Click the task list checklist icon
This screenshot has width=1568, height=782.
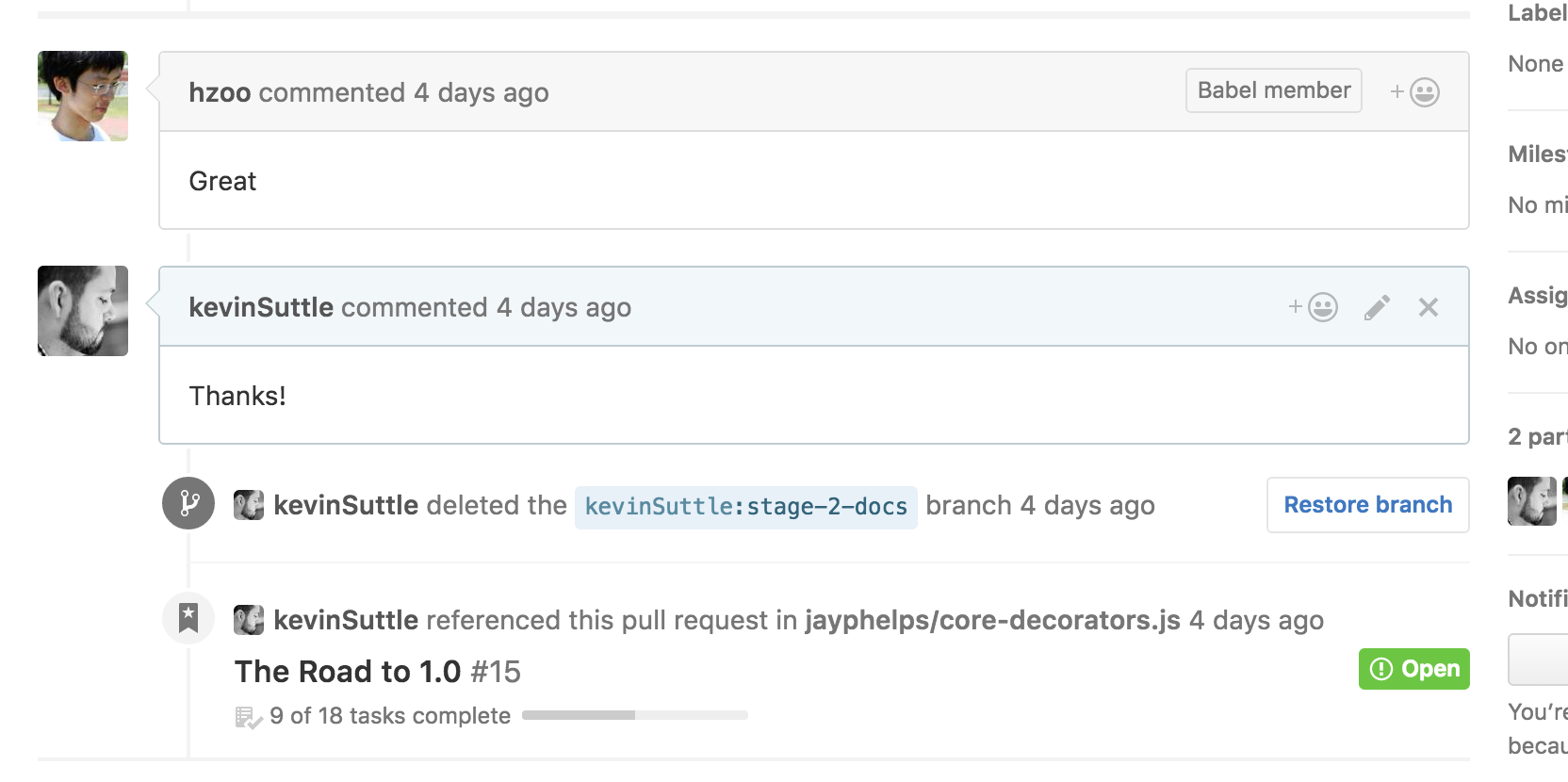248,717
